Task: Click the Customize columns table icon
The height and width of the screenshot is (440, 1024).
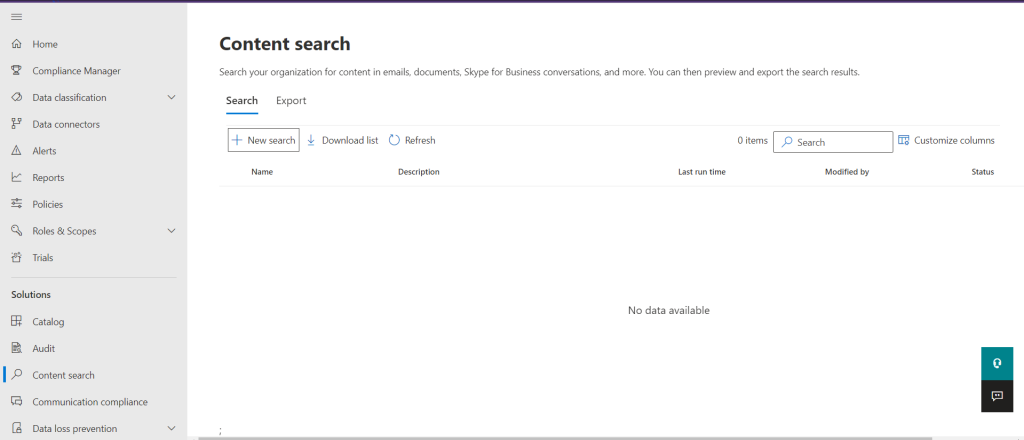Action: pyautogui.click(x=904, y=140)
